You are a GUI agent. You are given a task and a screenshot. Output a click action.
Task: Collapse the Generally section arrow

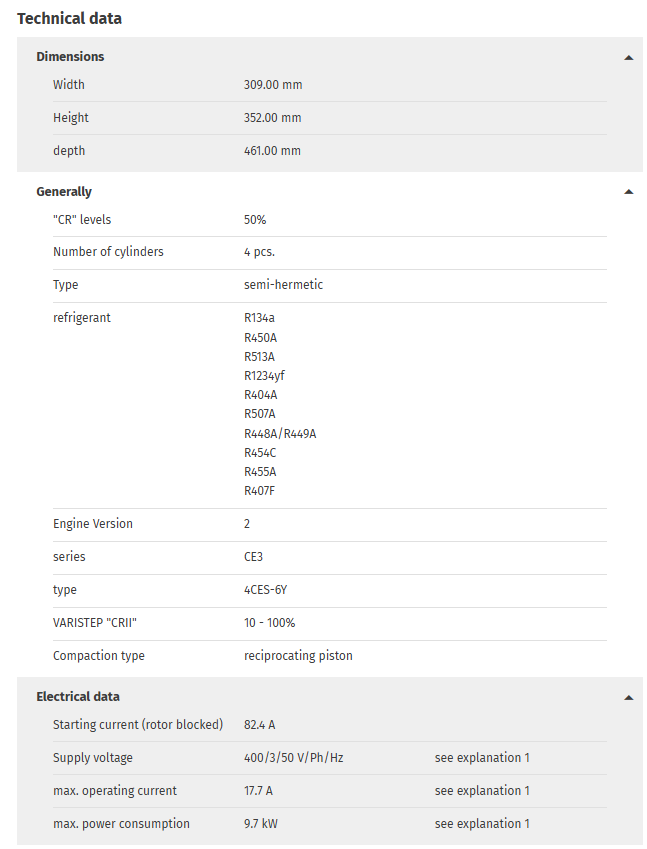click(628, 192)
